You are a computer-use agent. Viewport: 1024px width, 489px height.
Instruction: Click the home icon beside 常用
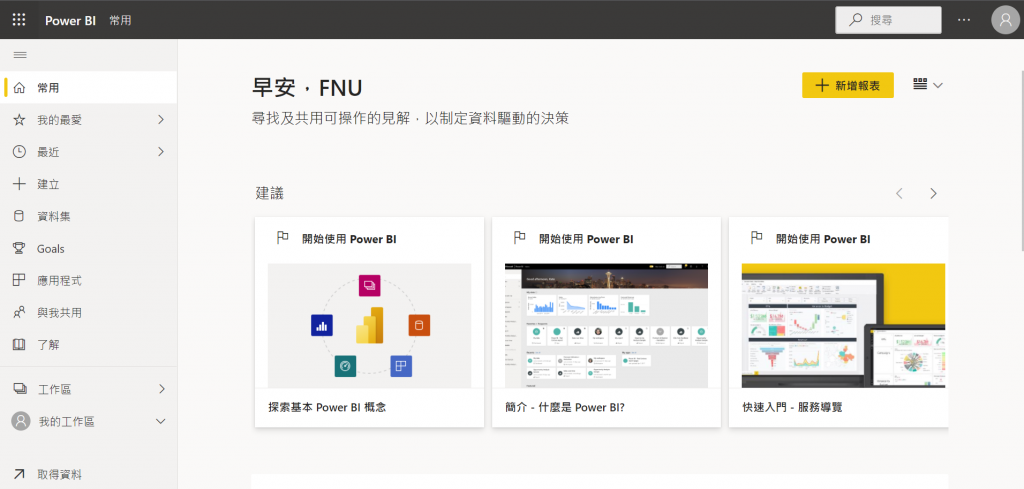20,87
